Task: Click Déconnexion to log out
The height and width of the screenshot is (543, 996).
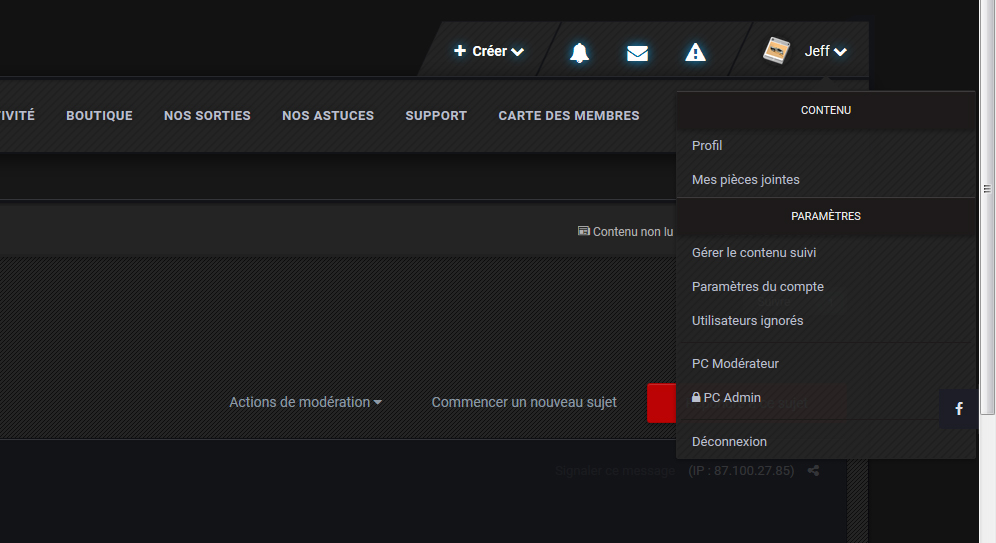Action: (826, 441)
